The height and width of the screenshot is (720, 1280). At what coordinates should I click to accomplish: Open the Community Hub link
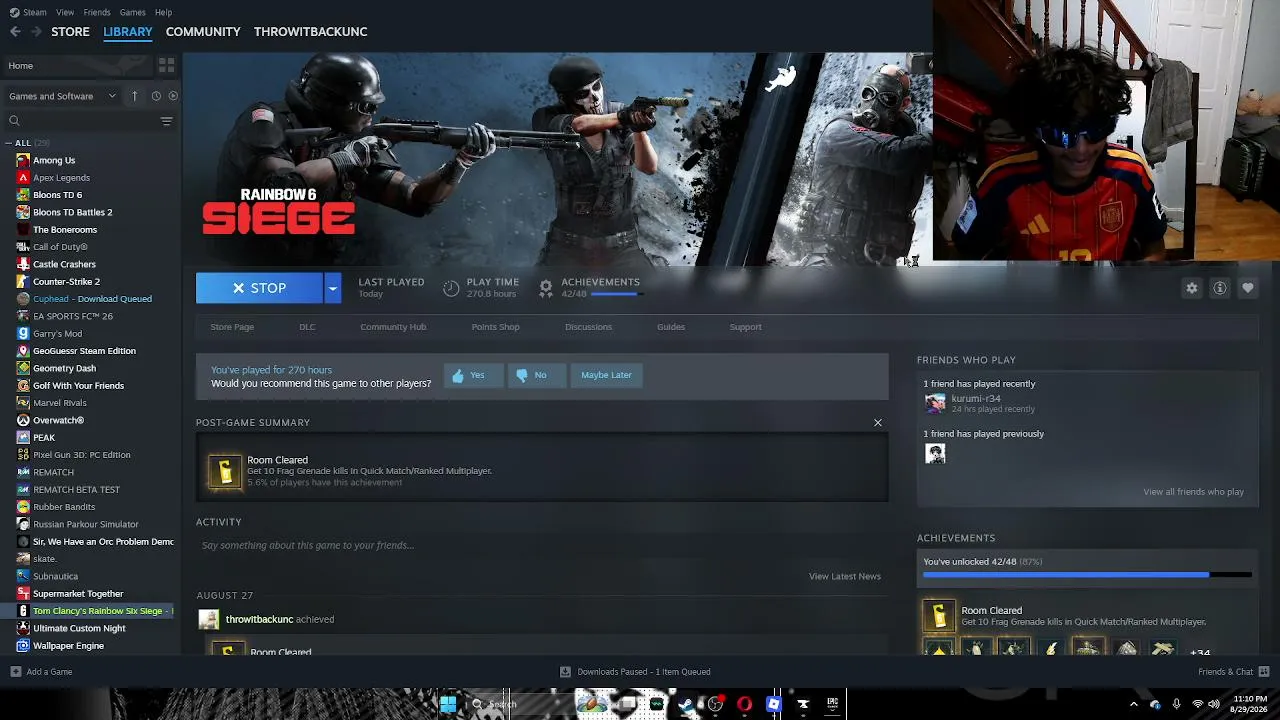(393, 327)
